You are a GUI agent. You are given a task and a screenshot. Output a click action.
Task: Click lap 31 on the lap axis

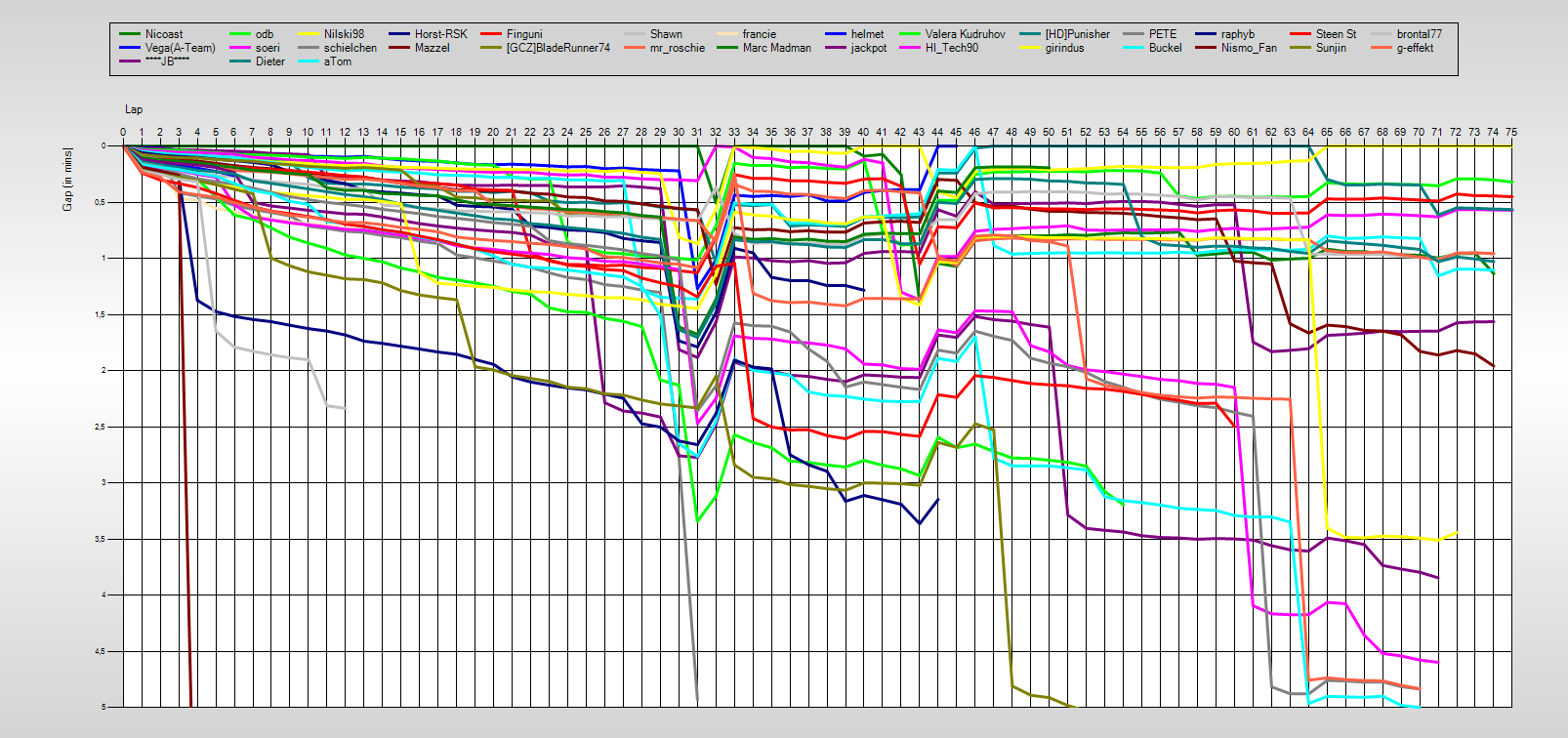(696, 132)
